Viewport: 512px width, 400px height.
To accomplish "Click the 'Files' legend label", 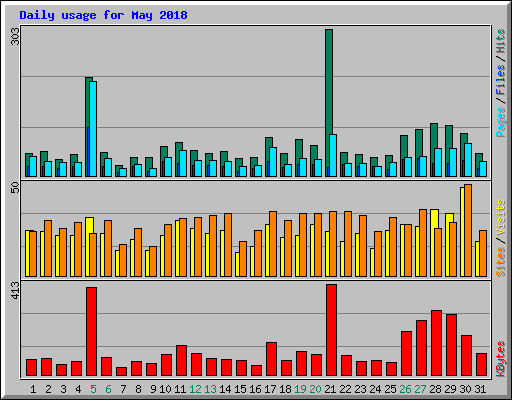I will coord(501,80).
